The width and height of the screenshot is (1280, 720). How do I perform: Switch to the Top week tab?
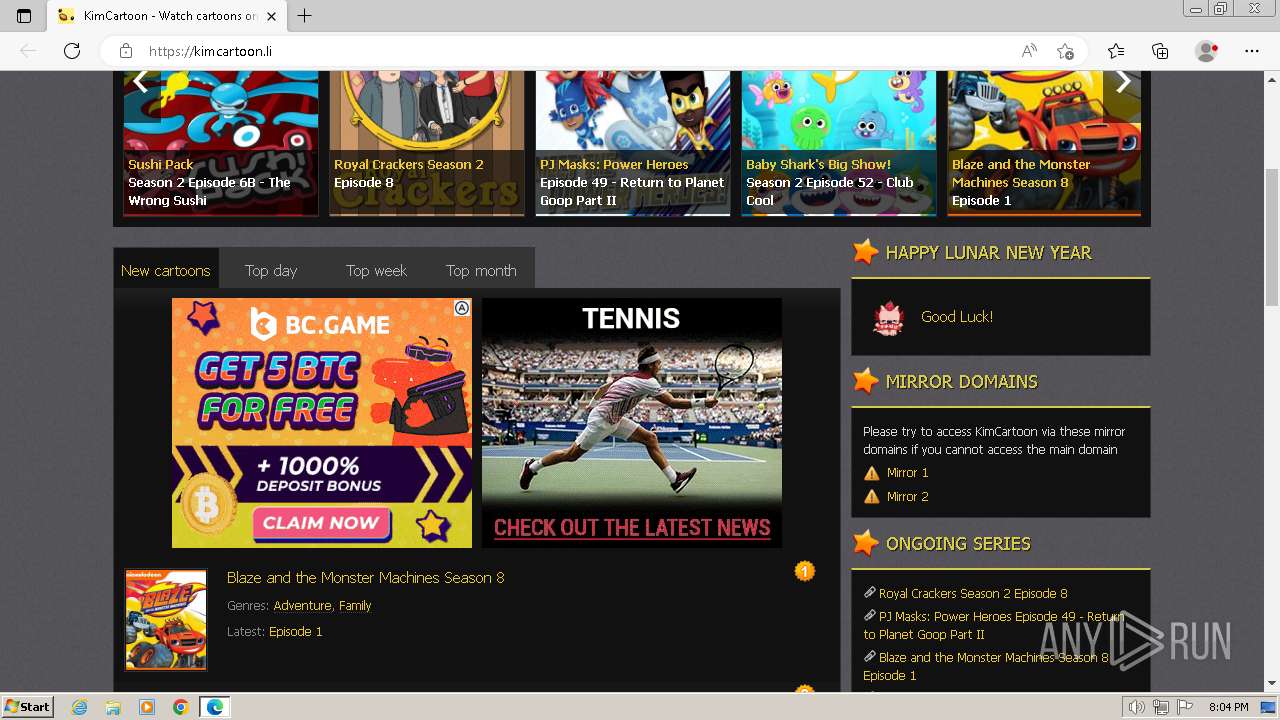click(x=376, y=270)
